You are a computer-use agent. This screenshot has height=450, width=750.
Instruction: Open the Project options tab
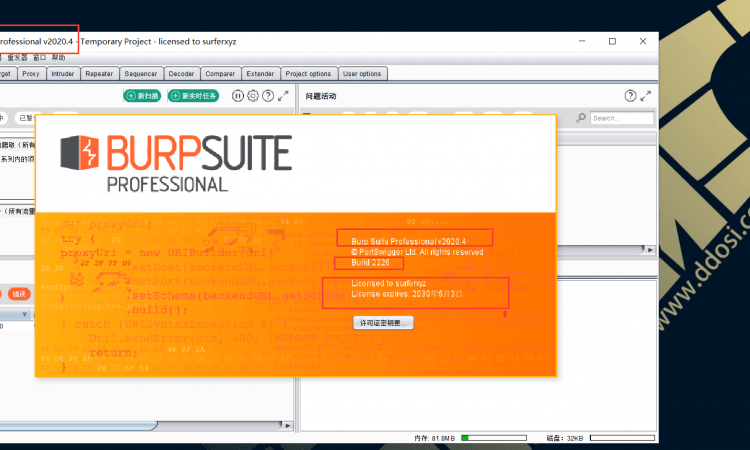pyautogui.click(x=309, y=74)
